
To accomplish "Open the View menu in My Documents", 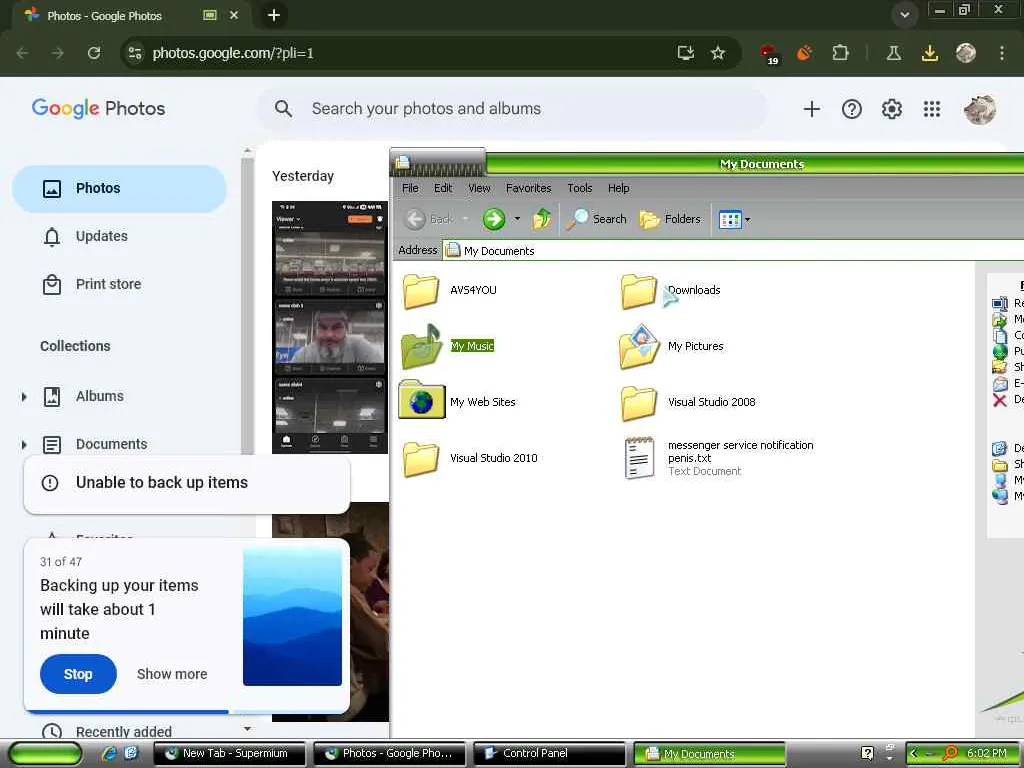I will point(479,188).
